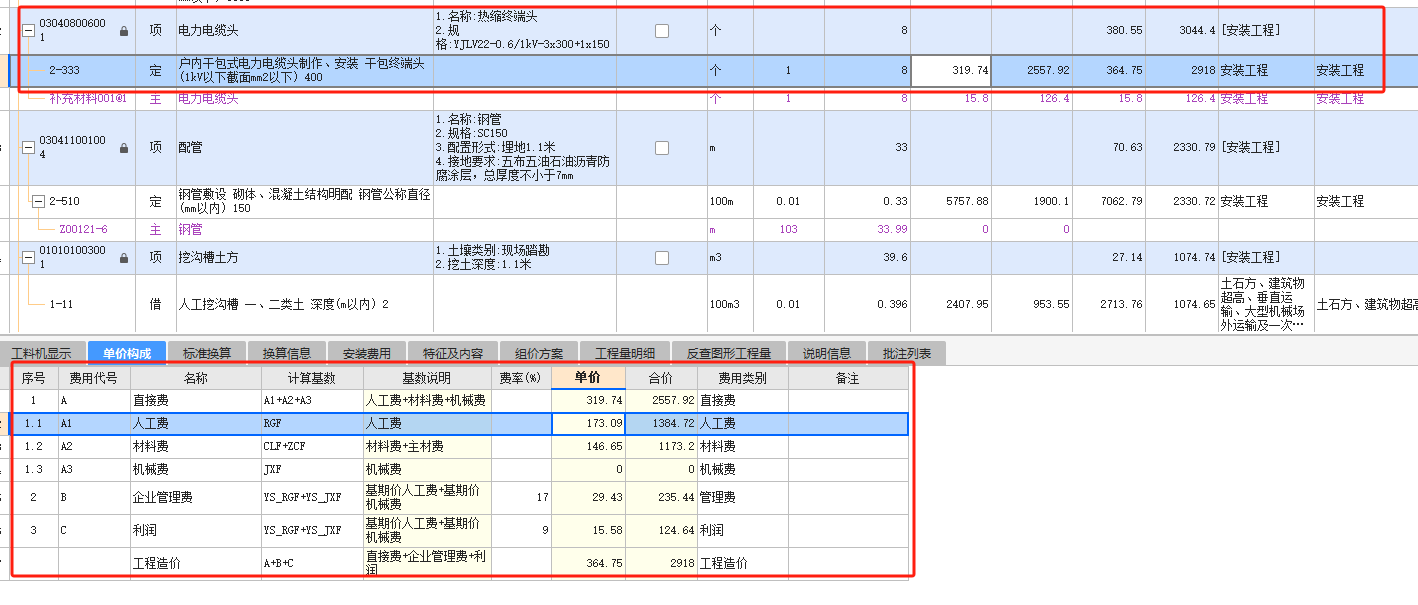Click the 人工挖沟槽 一、二类土 name cell
Screen dimensions: 1418x605
tap(304, 304)
